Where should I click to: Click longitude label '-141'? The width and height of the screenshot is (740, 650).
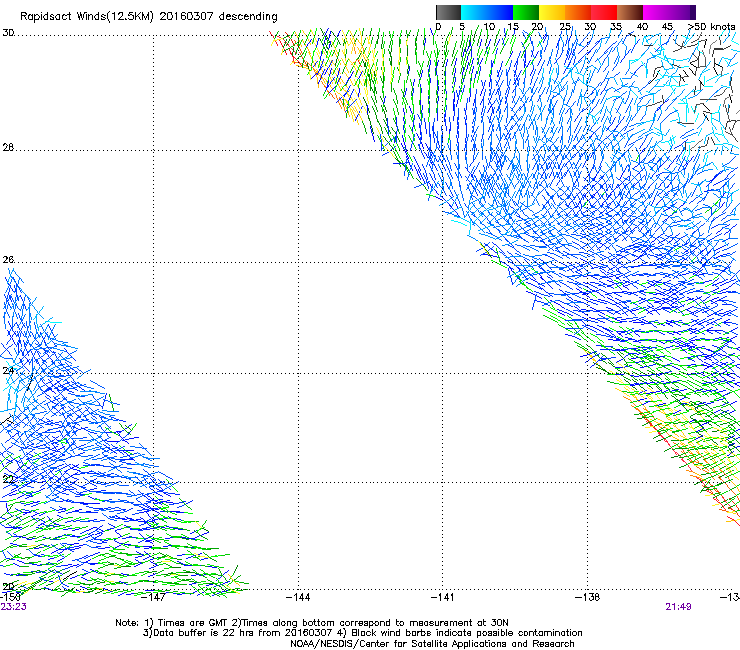443,597
